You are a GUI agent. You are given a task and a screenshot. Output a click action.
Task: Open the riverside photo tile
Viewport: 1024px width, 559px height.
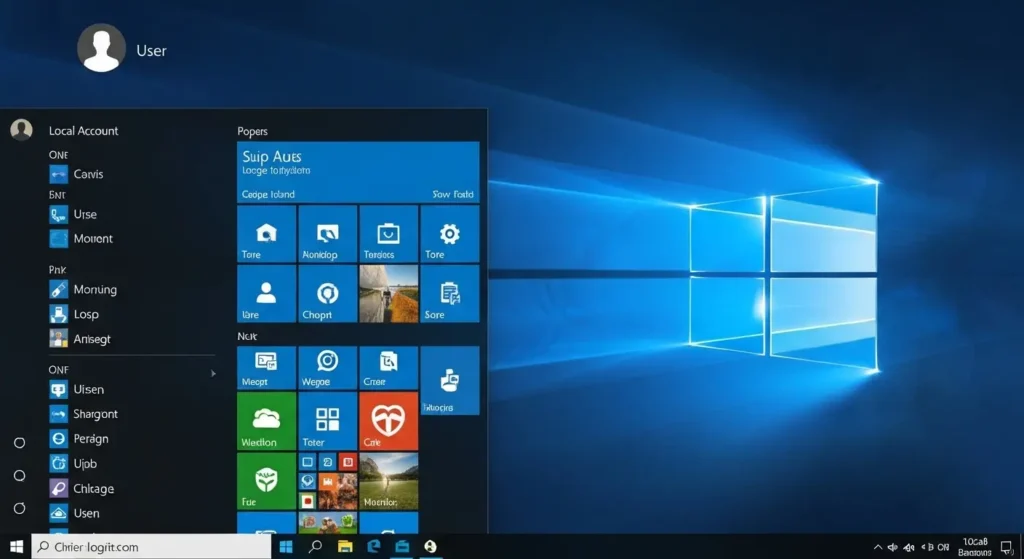tap(389, 294)
